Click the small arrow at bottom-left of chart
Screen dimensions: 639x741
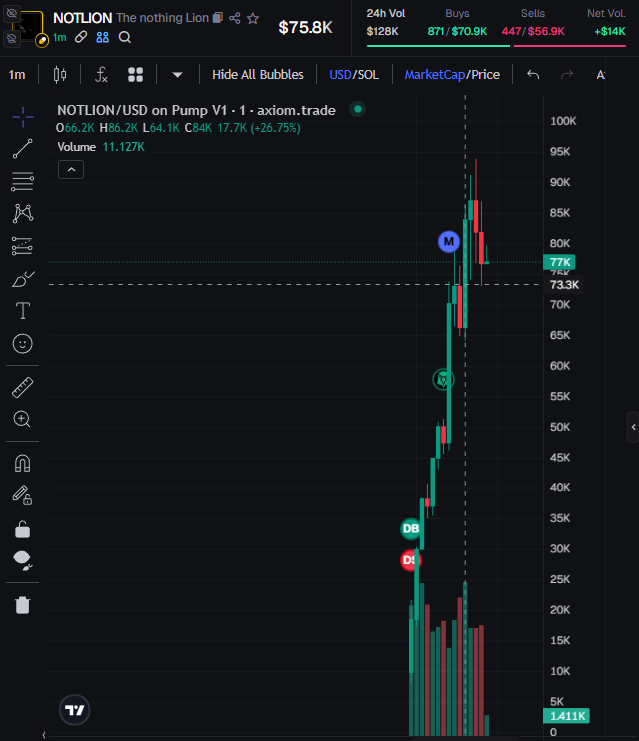(x=44, y=735)
